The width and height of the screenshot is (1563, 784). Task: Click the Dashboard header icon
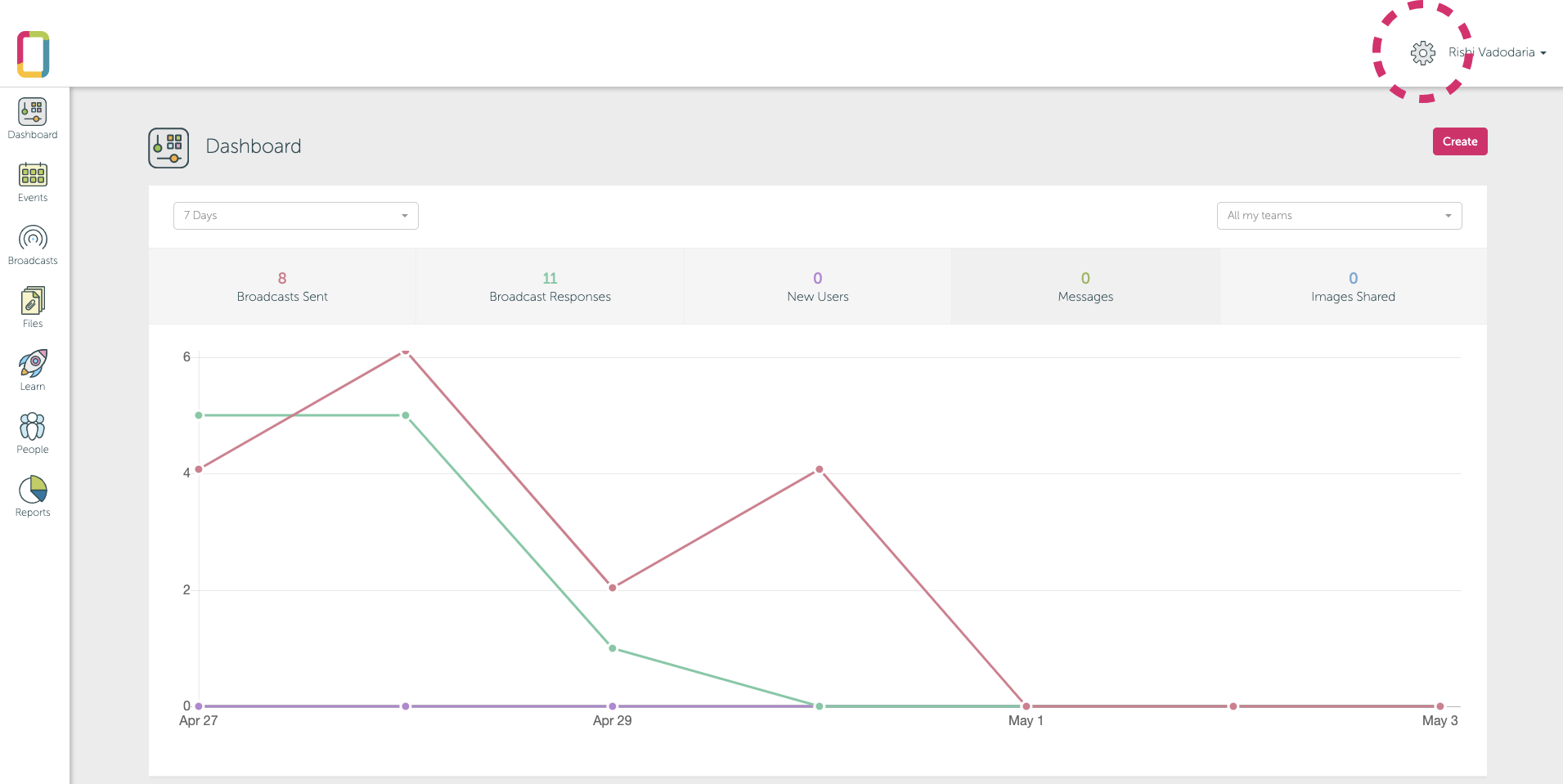168,148
